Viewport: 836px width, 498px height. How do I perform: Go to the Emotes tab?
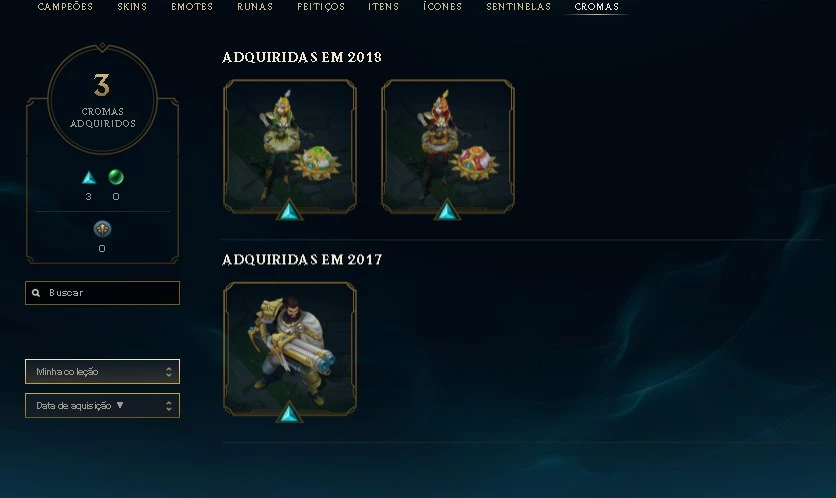tap(192, 6)
